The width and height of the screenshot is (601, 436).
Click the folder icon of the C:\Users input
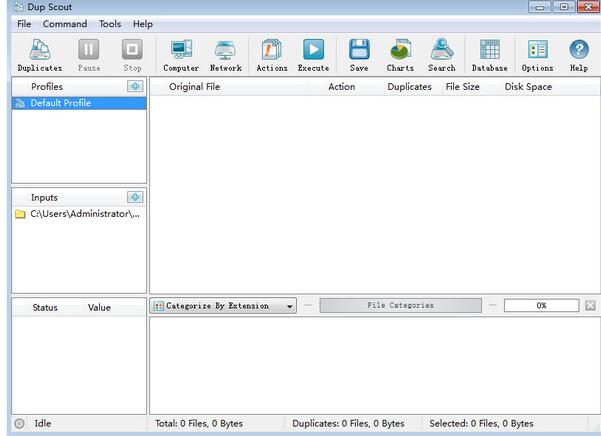[20, 214]
